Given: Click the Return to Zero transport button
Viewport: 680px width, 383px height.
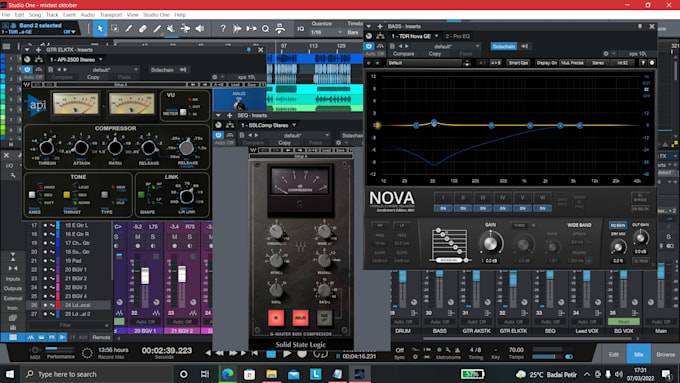Looking at the screenshot, I should coord(255,353).
